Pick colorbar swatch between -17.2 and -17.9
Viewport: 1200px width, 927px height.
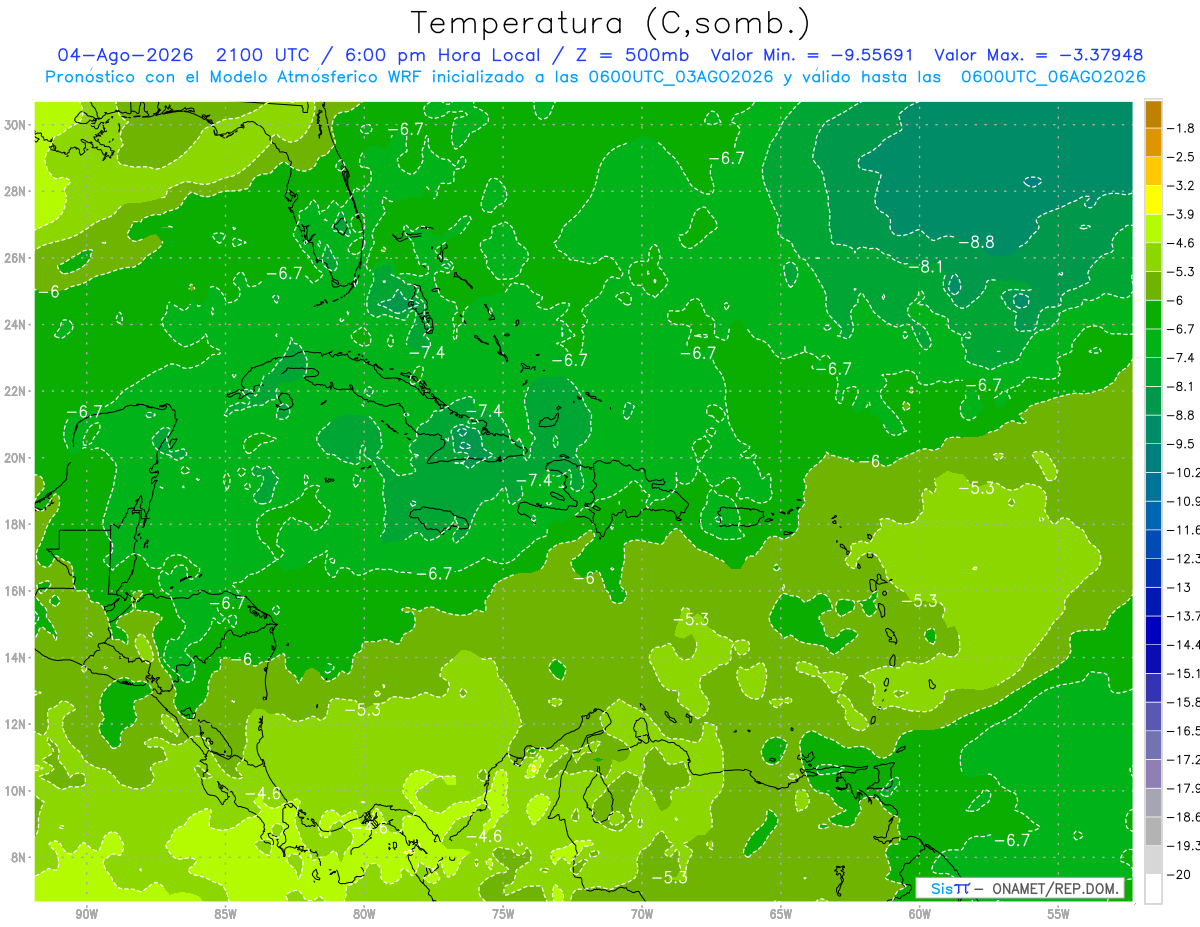pos(1153,774)
